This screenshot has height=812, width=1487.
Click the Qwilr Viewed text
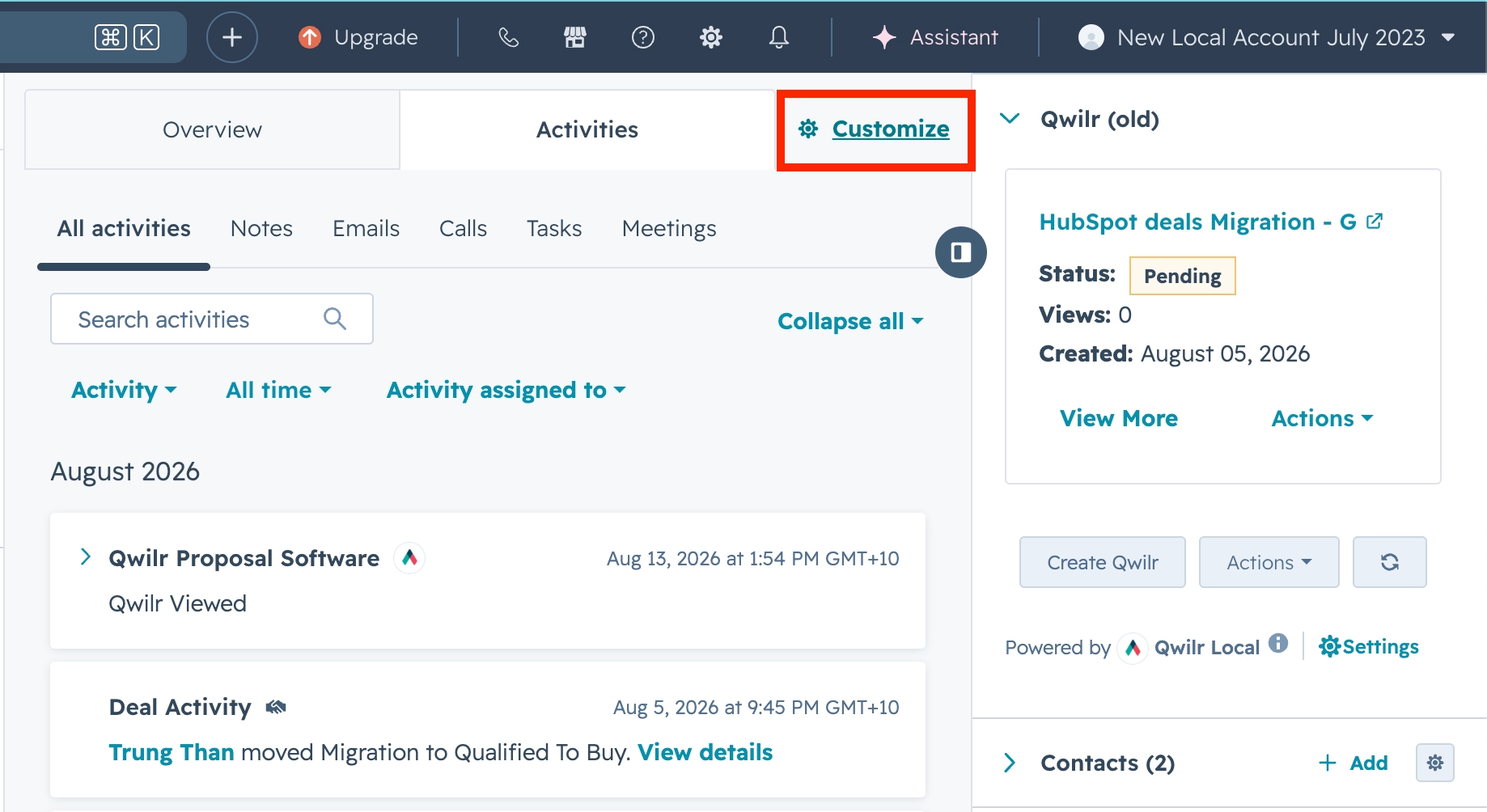coord(177,603)
